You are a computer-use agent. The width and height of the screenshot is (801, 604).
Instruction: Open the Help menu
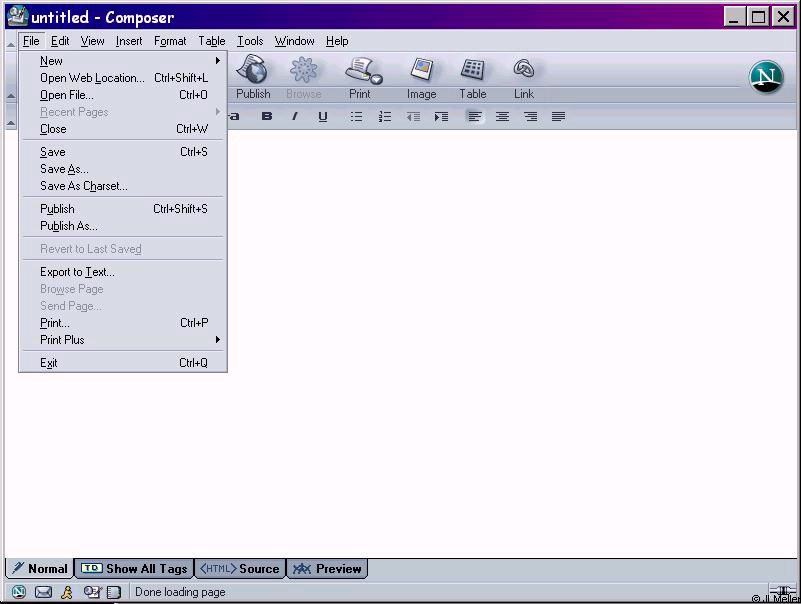tap(337, 41)
